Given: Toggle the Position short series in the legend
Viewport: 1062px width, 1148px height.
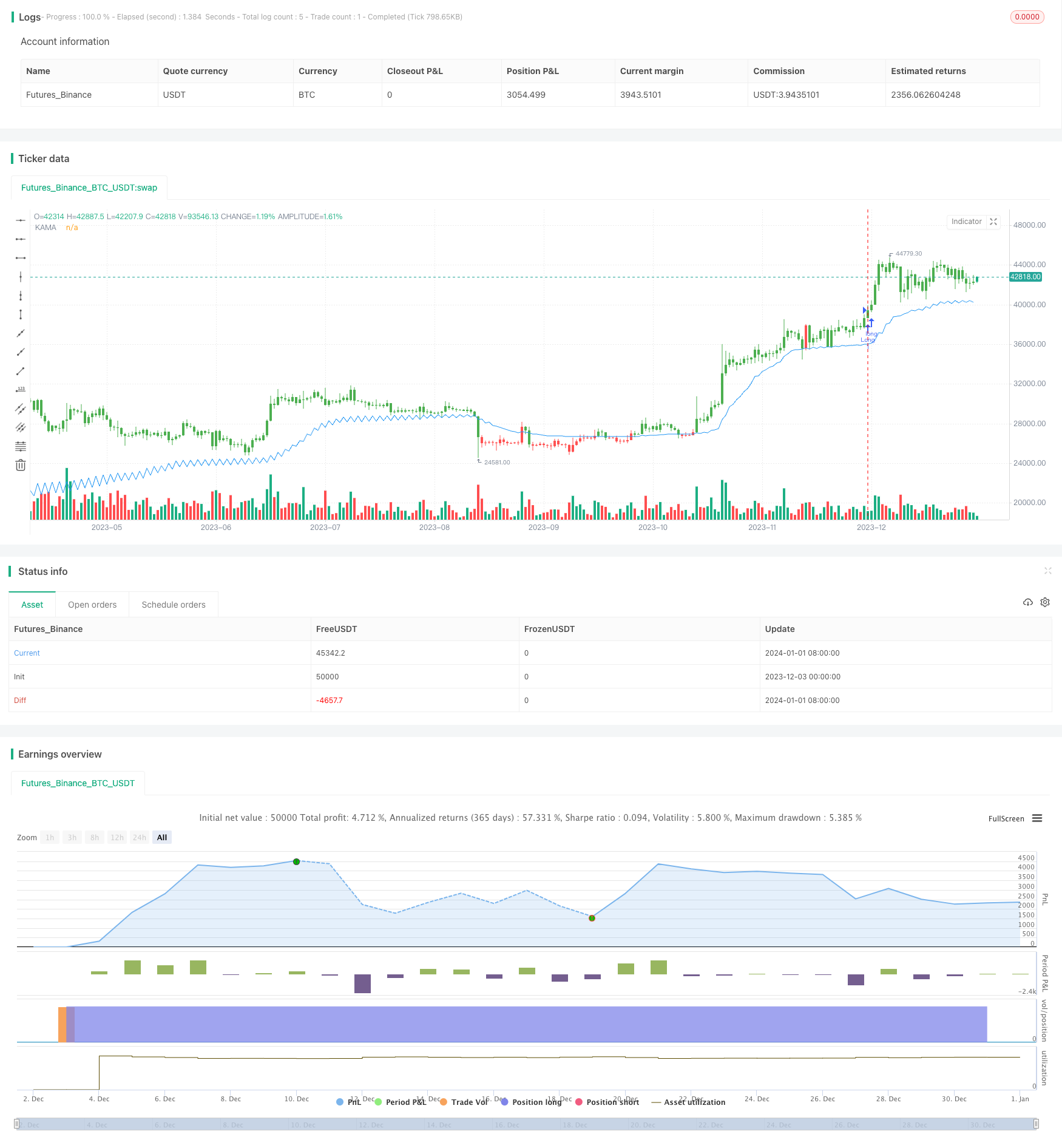Looking at the screenshot, I should (x=607, y=1102).
